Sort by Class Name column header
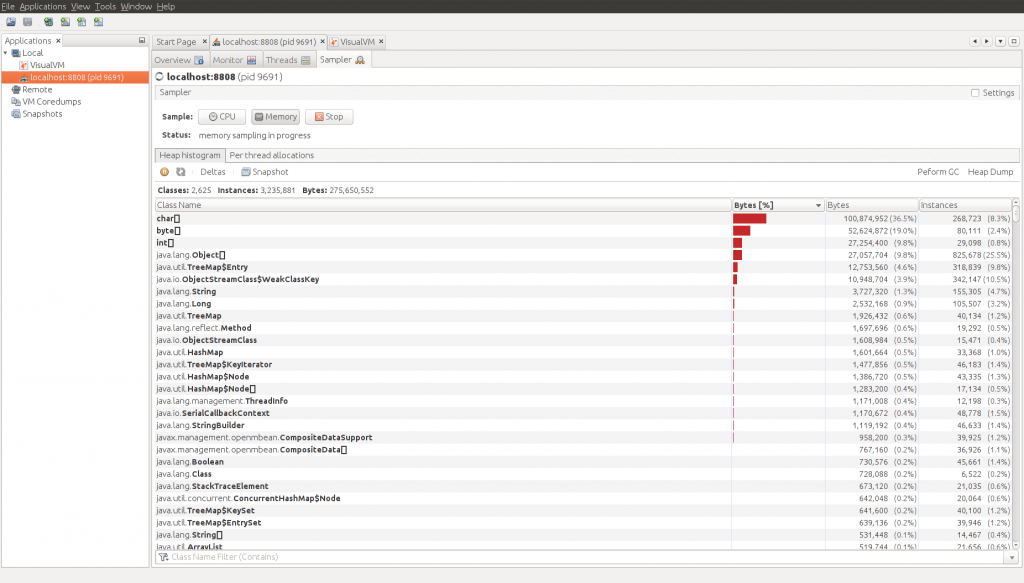Image resolution: width=1024 pixels, height=583 pixels. pyautogui.click(x=443, y=205)
